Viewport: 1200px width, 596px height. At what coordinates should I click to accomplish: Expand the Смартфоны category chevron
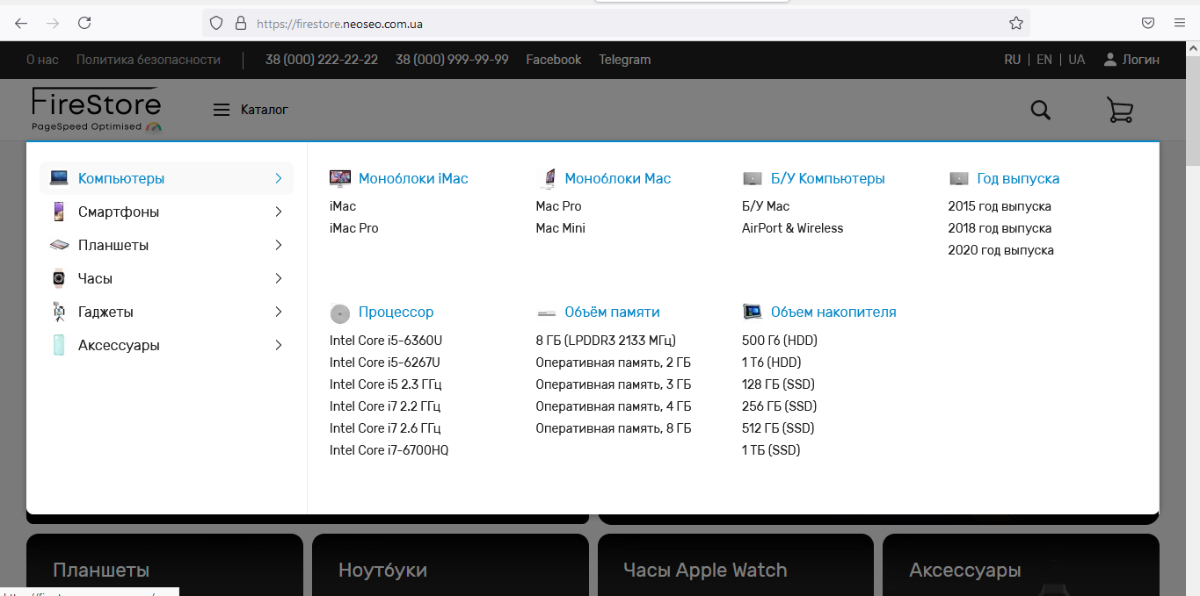coord(278,212)
